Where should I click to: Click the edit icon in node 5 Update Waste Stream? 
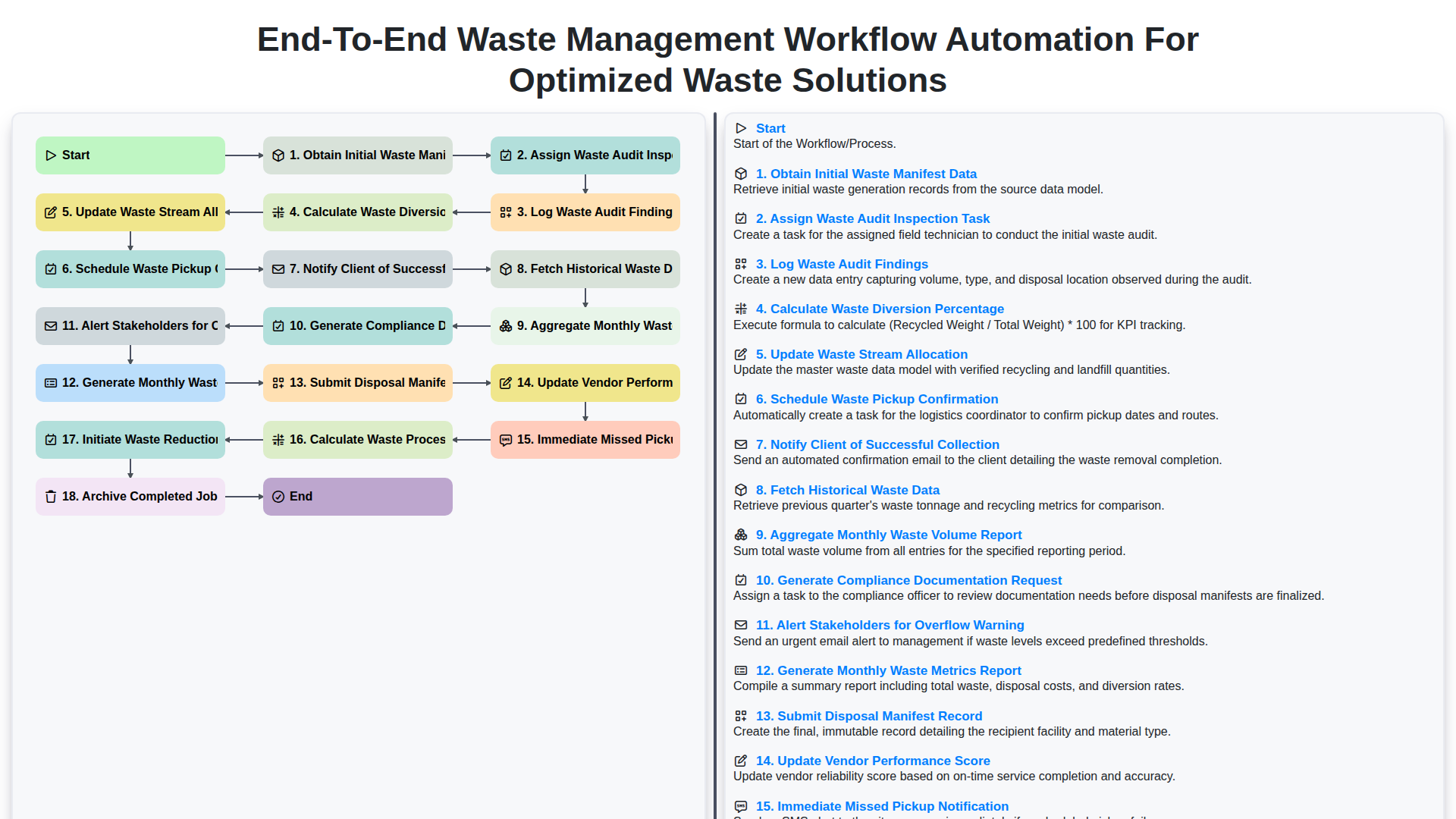[x=51, y=212]
